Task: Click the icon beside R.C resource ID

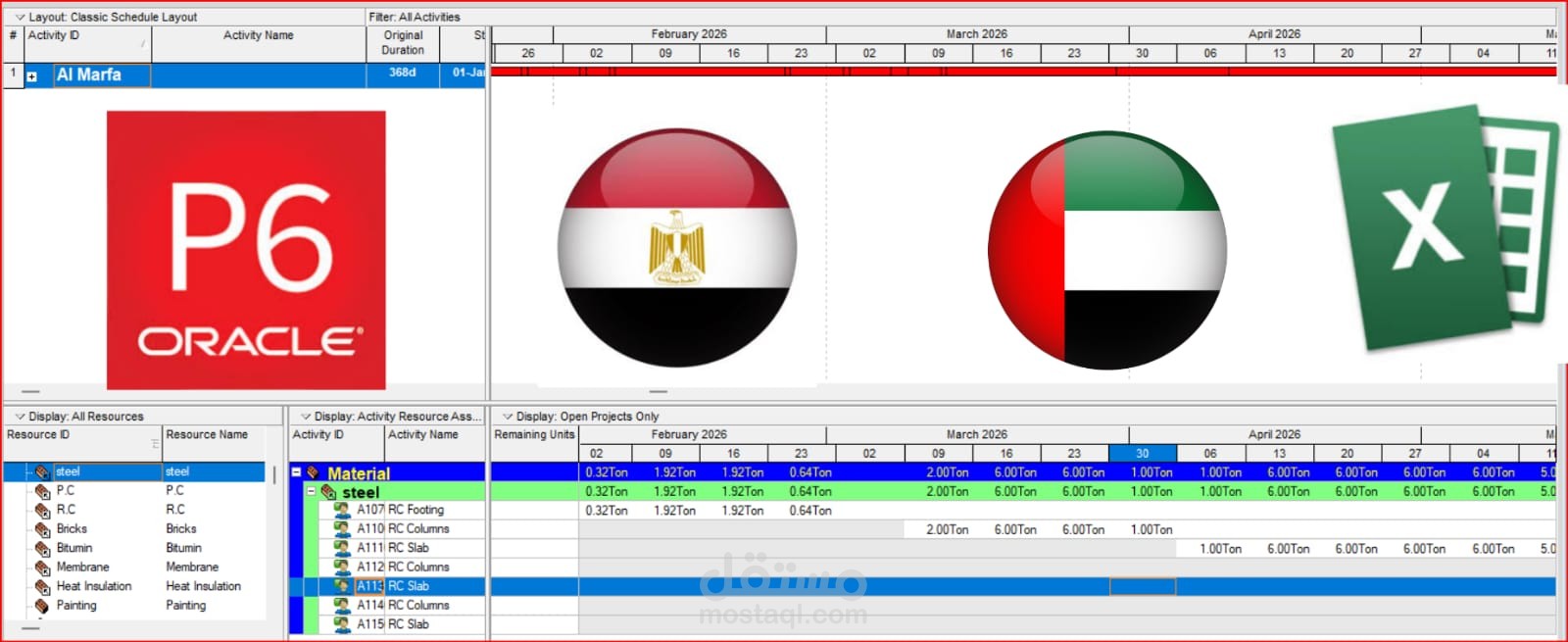Action: click(x=42, y=511)
